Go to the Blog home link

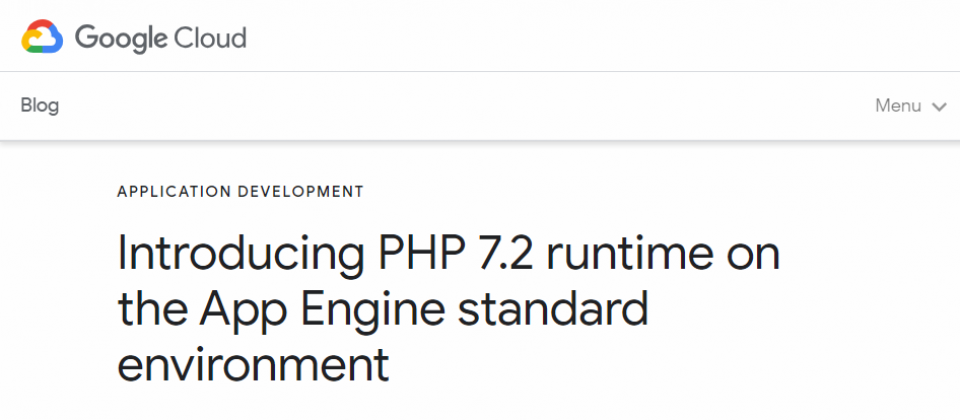coord(40,105)
